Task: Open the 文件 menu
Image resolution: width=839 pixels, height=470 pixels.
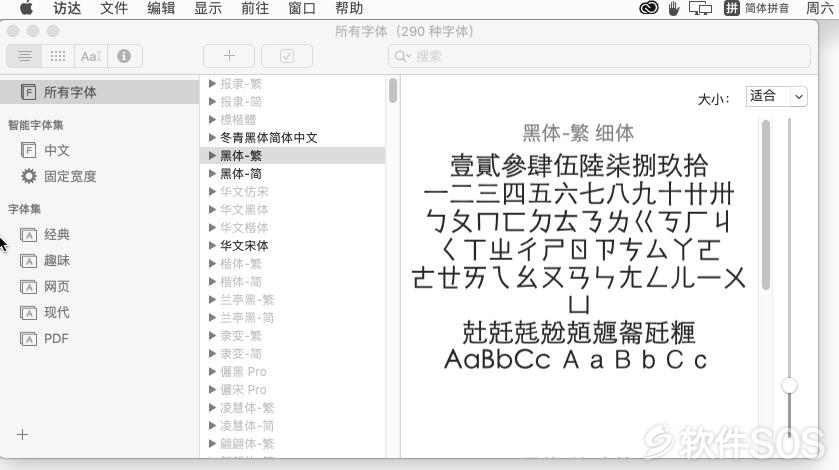Action: click(x=114, y=8)
